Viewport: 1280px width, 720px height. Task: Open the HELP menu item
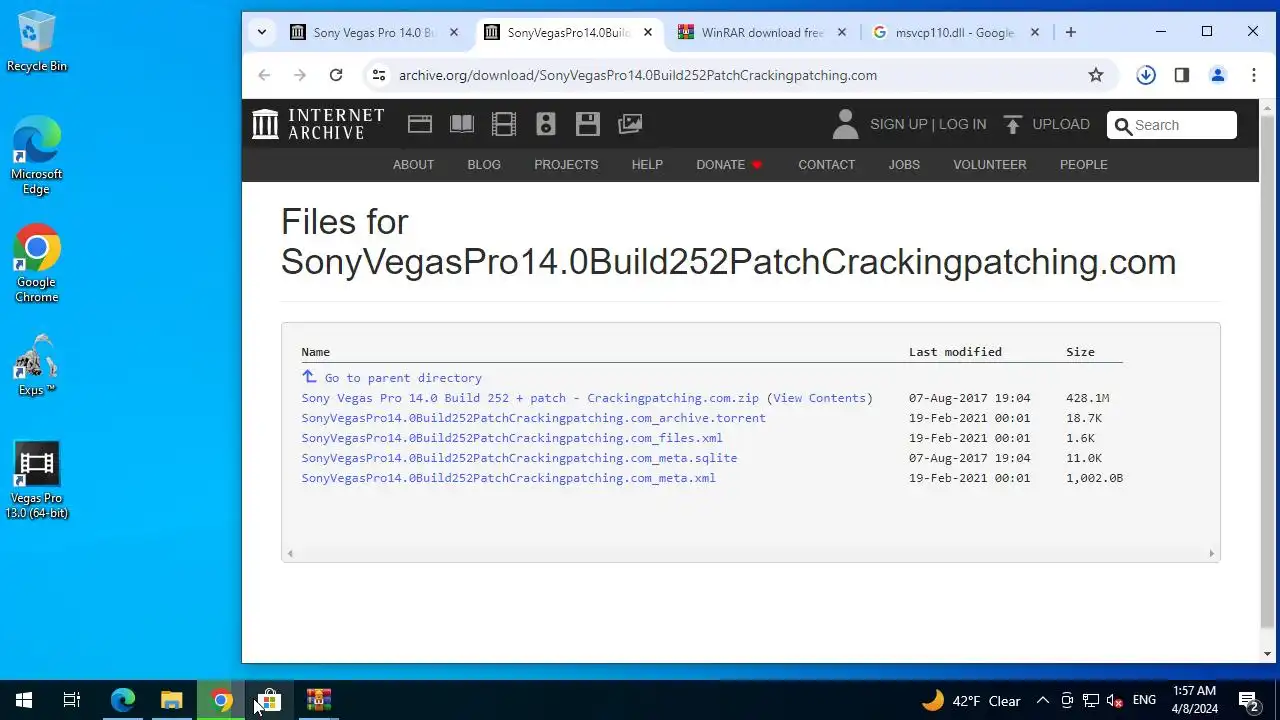click(x=647, y=164)
